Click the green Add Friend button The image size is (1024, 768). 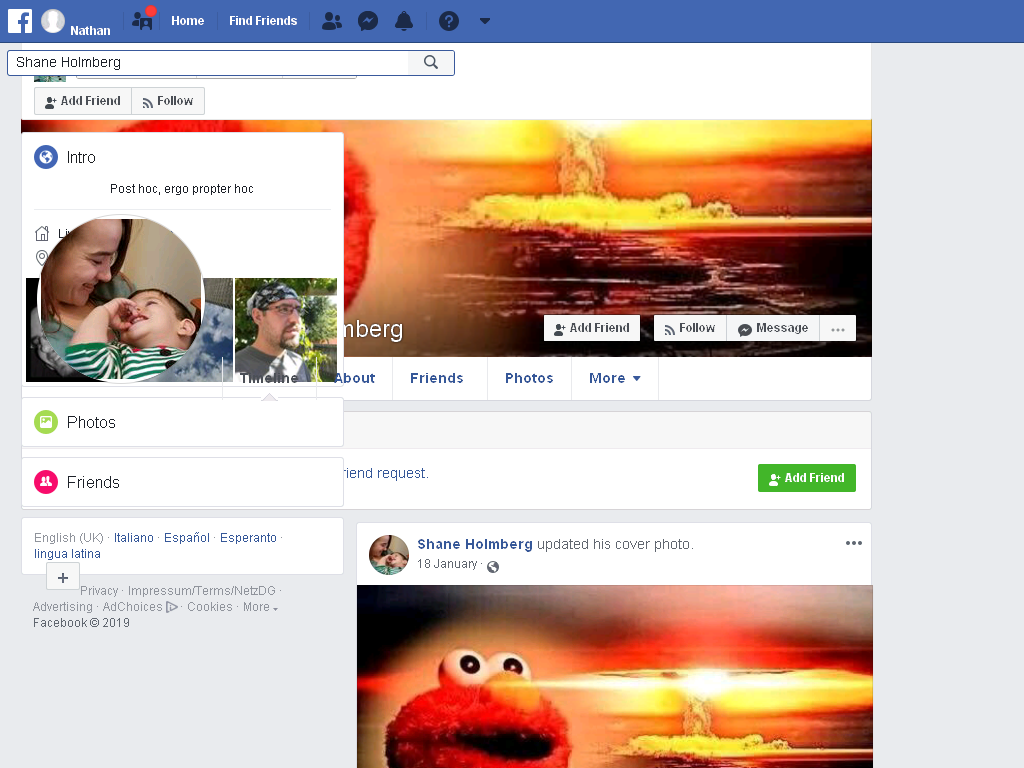[807, 478]
